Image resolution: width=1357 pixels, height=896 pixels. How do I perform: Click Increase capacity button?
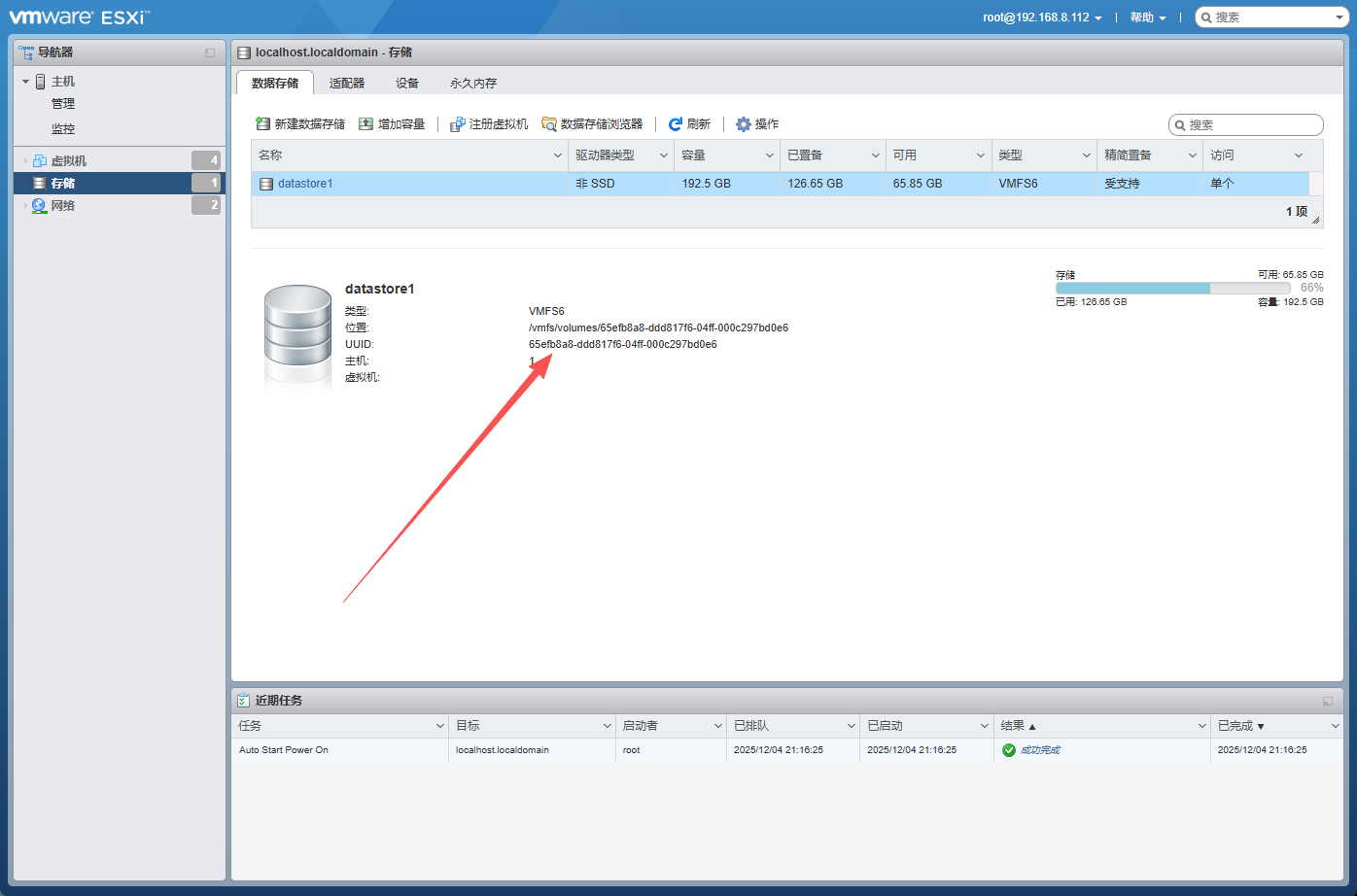tap(392, 124)
